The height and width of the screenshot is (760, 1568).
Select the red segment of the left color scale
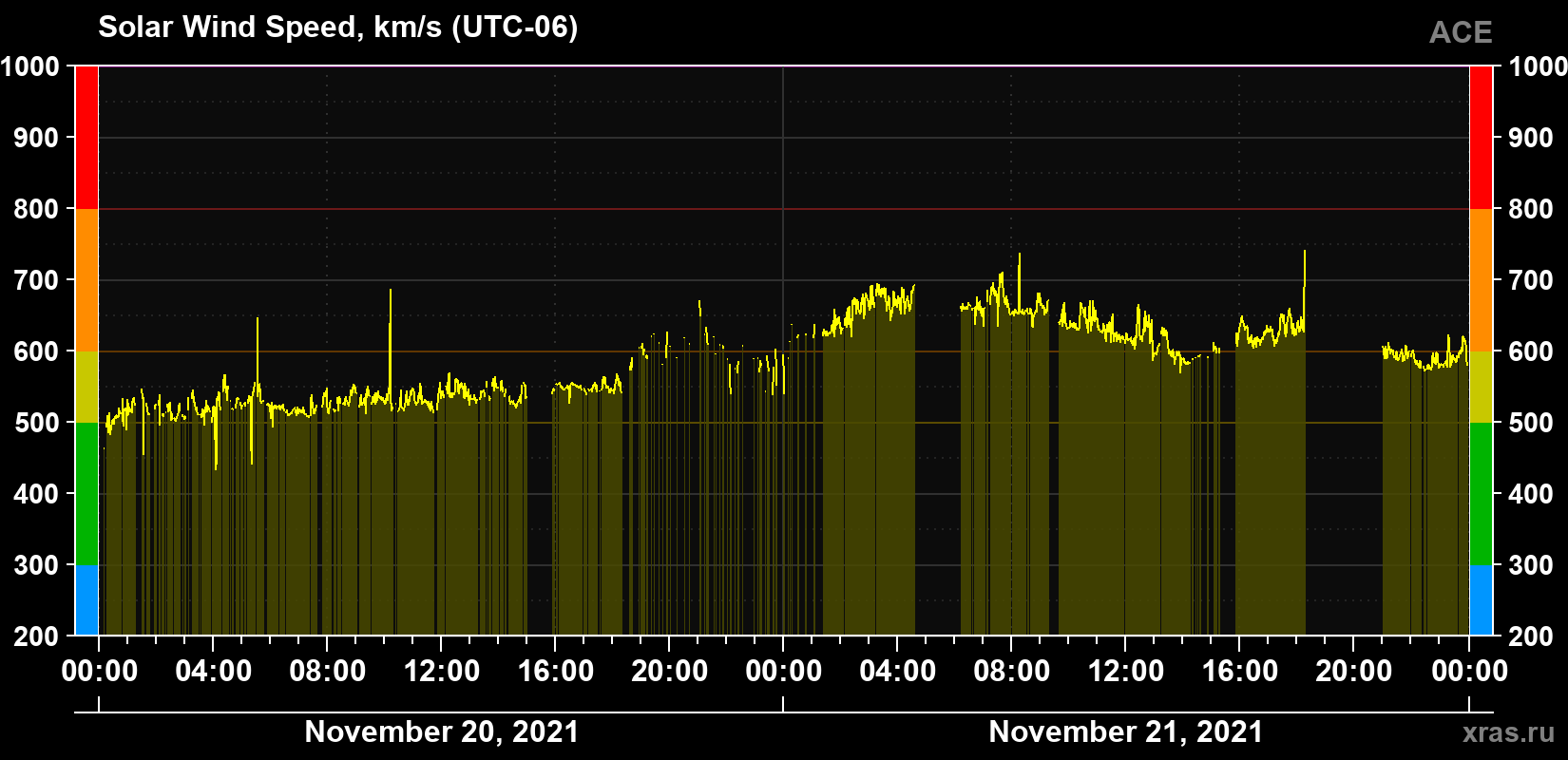tap(86, 138)
